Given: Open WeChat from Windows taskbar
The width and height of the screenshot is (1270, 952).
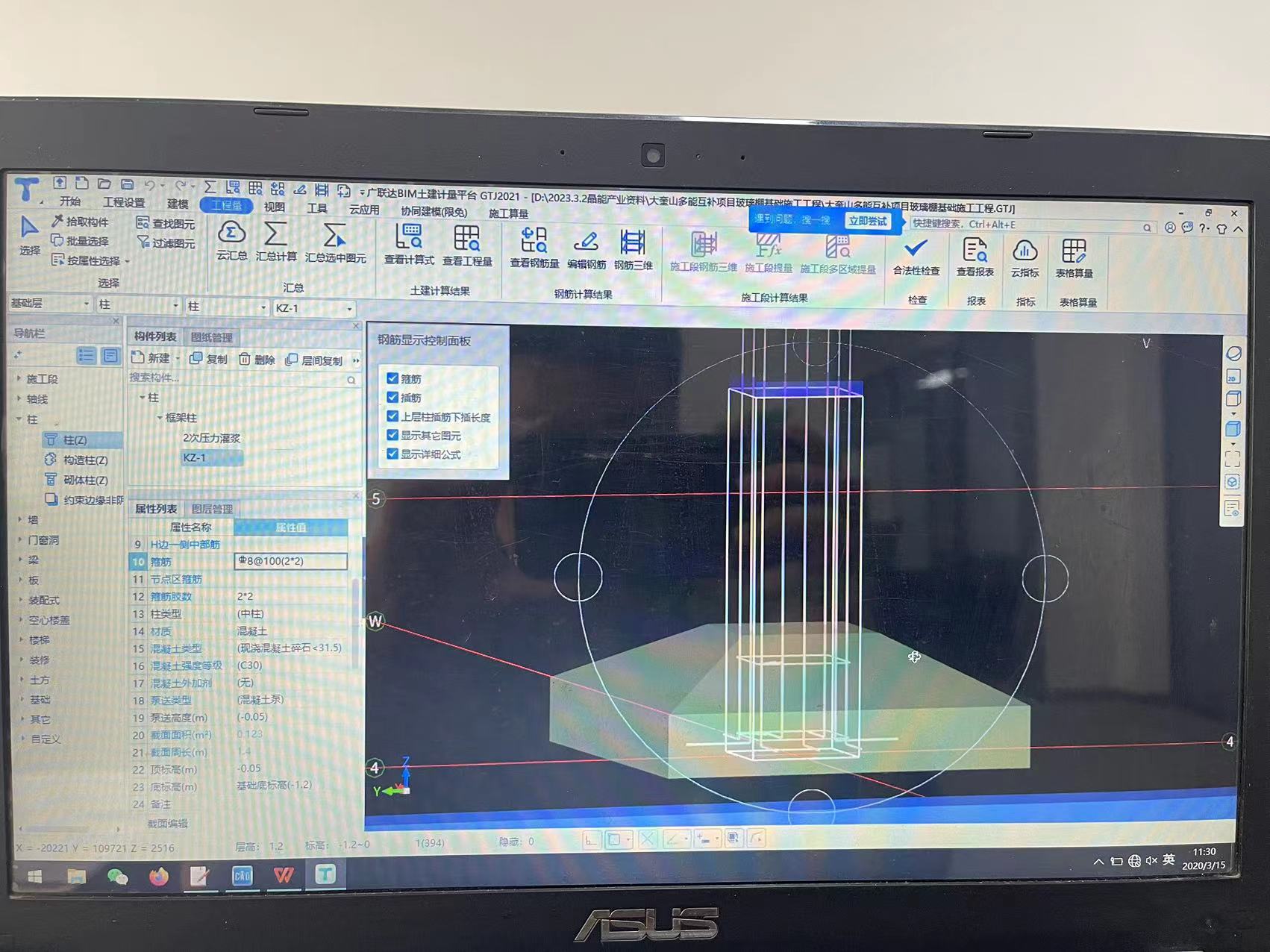Looking at the screenshot, I should tap(117, 877).
